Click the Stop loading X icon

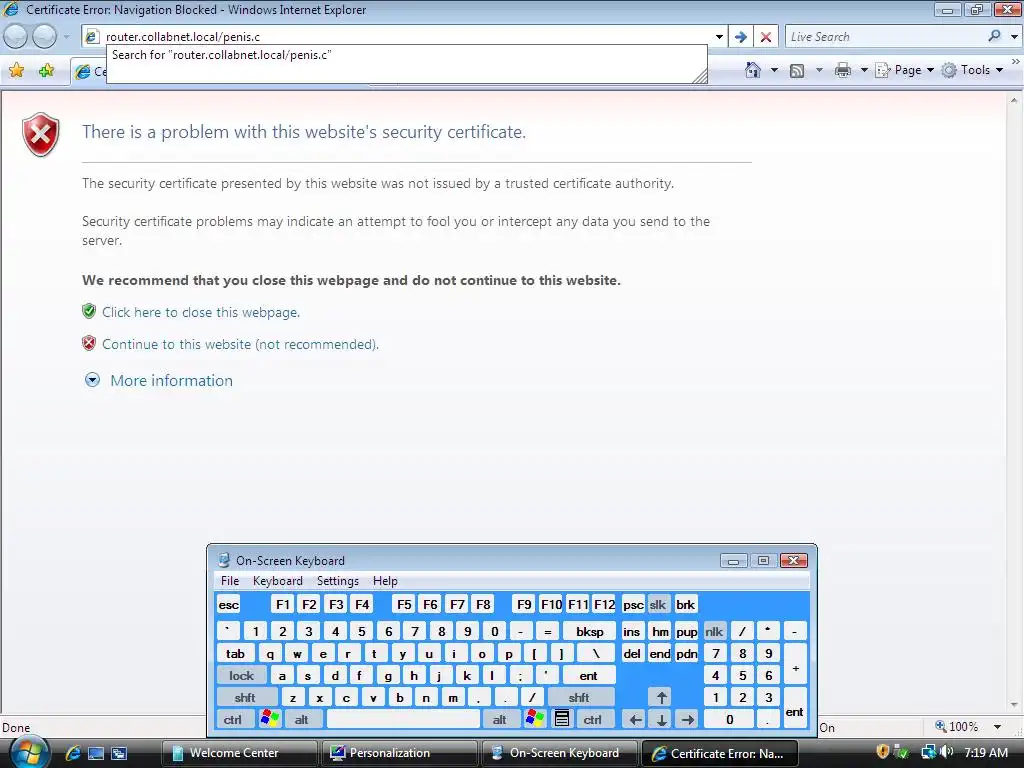pos(766,37)
